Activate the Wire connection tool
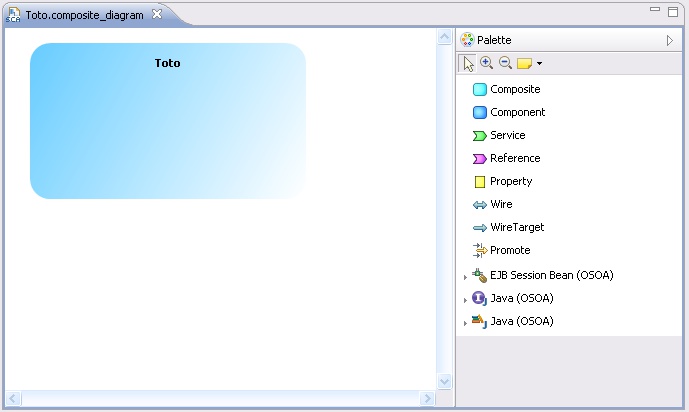Image resolution: width=689 pixels, height=412 pixels. click(500, 205)
